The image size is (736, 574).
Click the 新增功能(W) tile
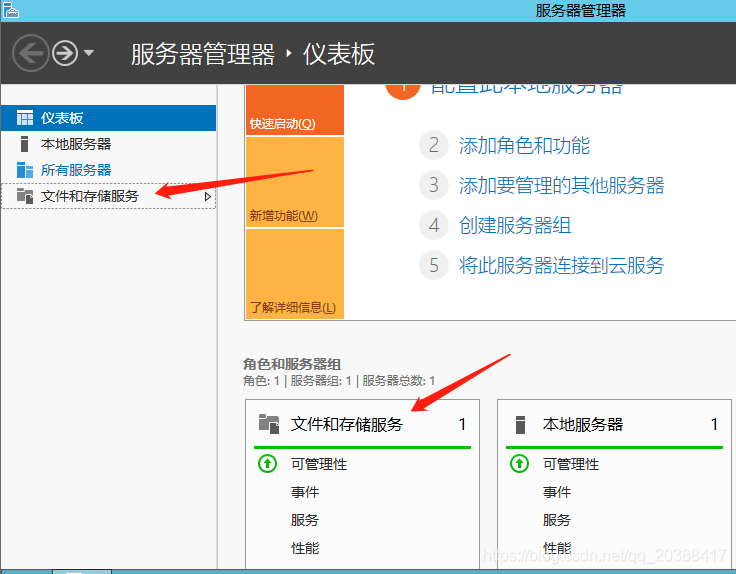point(294,182)
